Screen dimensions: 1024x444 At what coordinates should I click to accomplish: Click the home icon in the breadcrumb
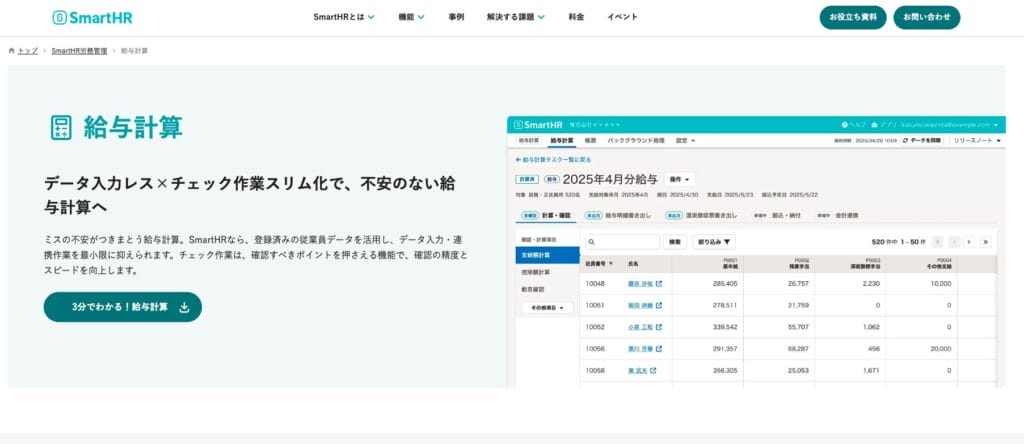(12, 50)
